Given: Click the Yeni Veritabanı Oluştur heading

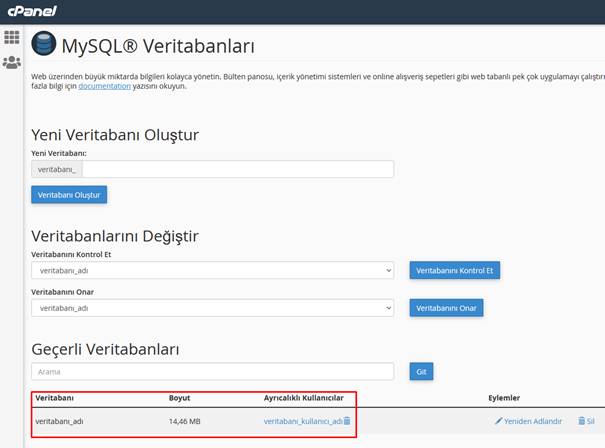Looking at the screenshot, I should [x=115, y=135].
